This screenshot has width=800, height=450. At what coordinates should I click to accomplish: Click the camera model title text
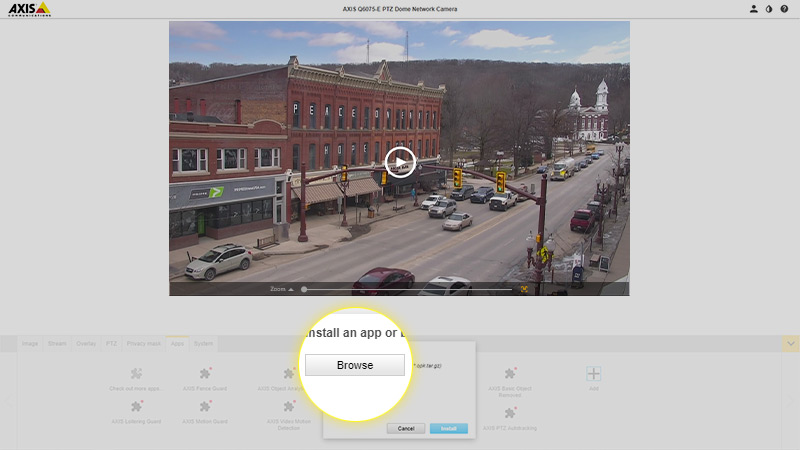click(399, 9)
